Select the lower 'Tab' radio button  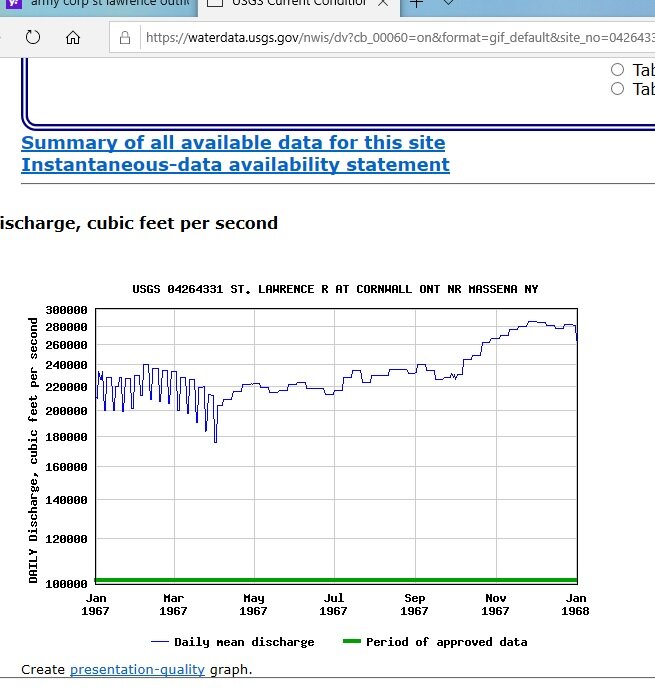(x=617, y=89)
